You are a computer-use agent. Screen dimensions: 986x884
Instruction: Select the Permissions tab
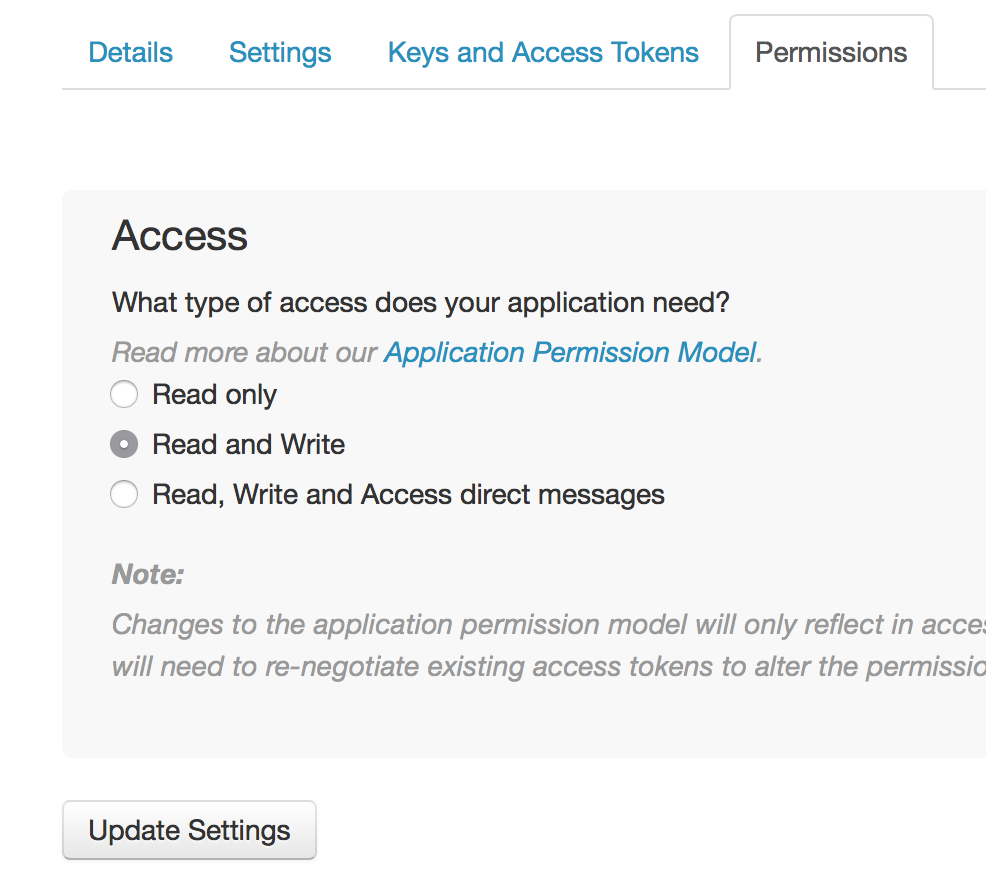(831, 52)
